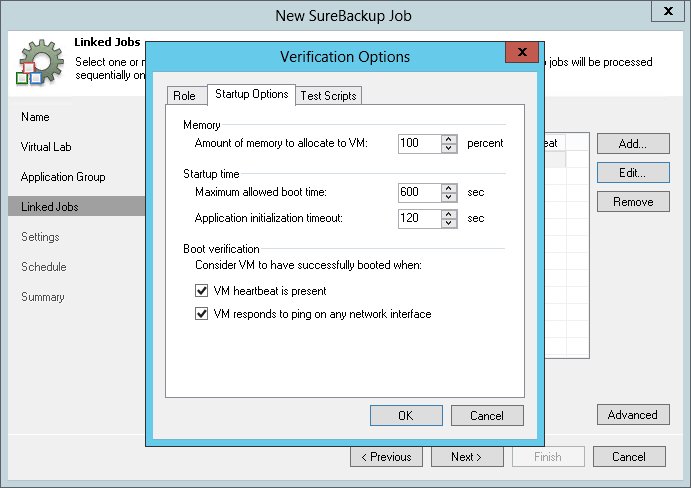The width and height of the screenshot is (691, 488).
Task: Select the Startup Options tab
Action: 251,94
